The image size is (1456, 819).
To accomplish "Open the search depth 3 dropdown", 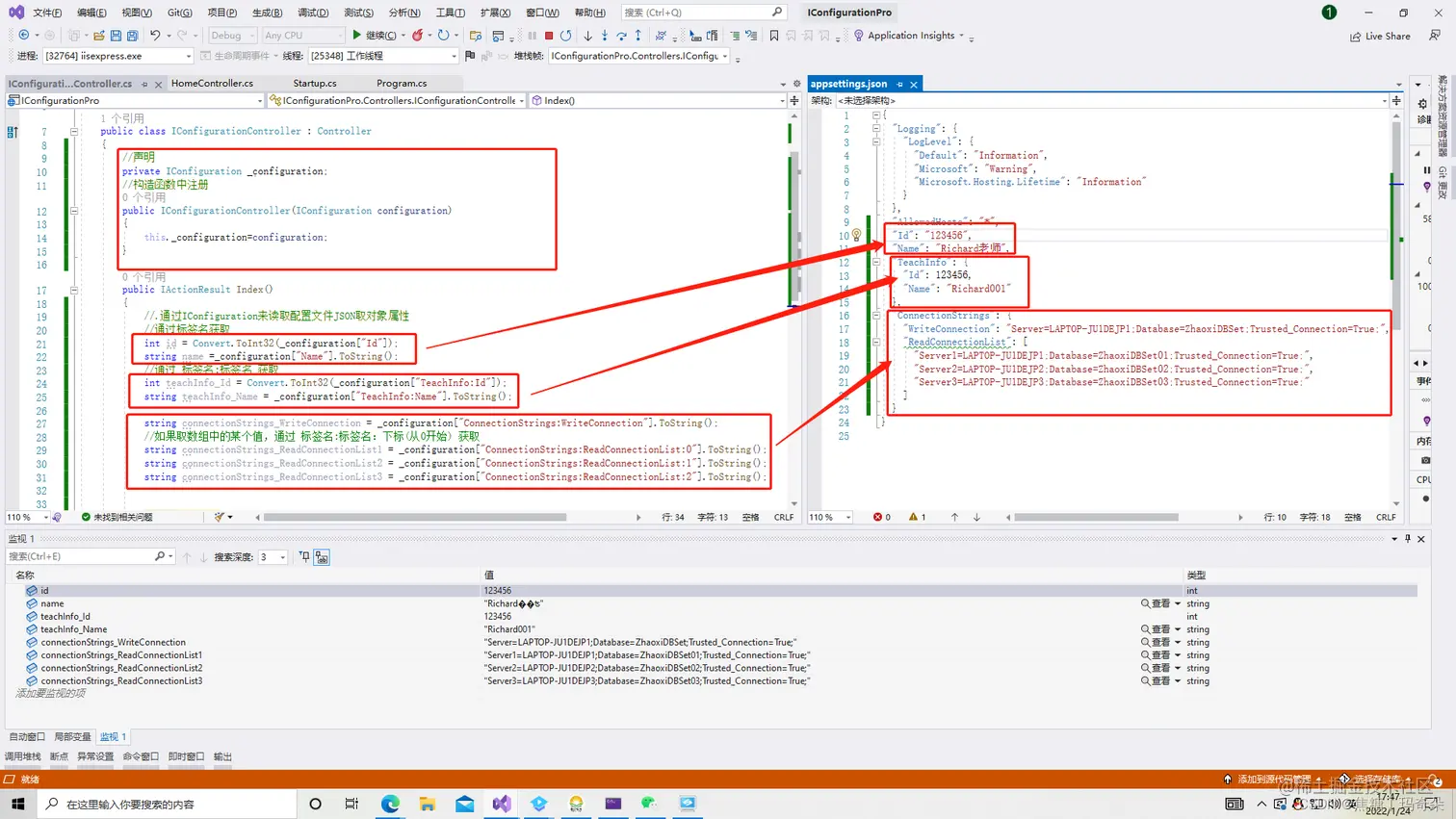I will (x=273, y=557).
